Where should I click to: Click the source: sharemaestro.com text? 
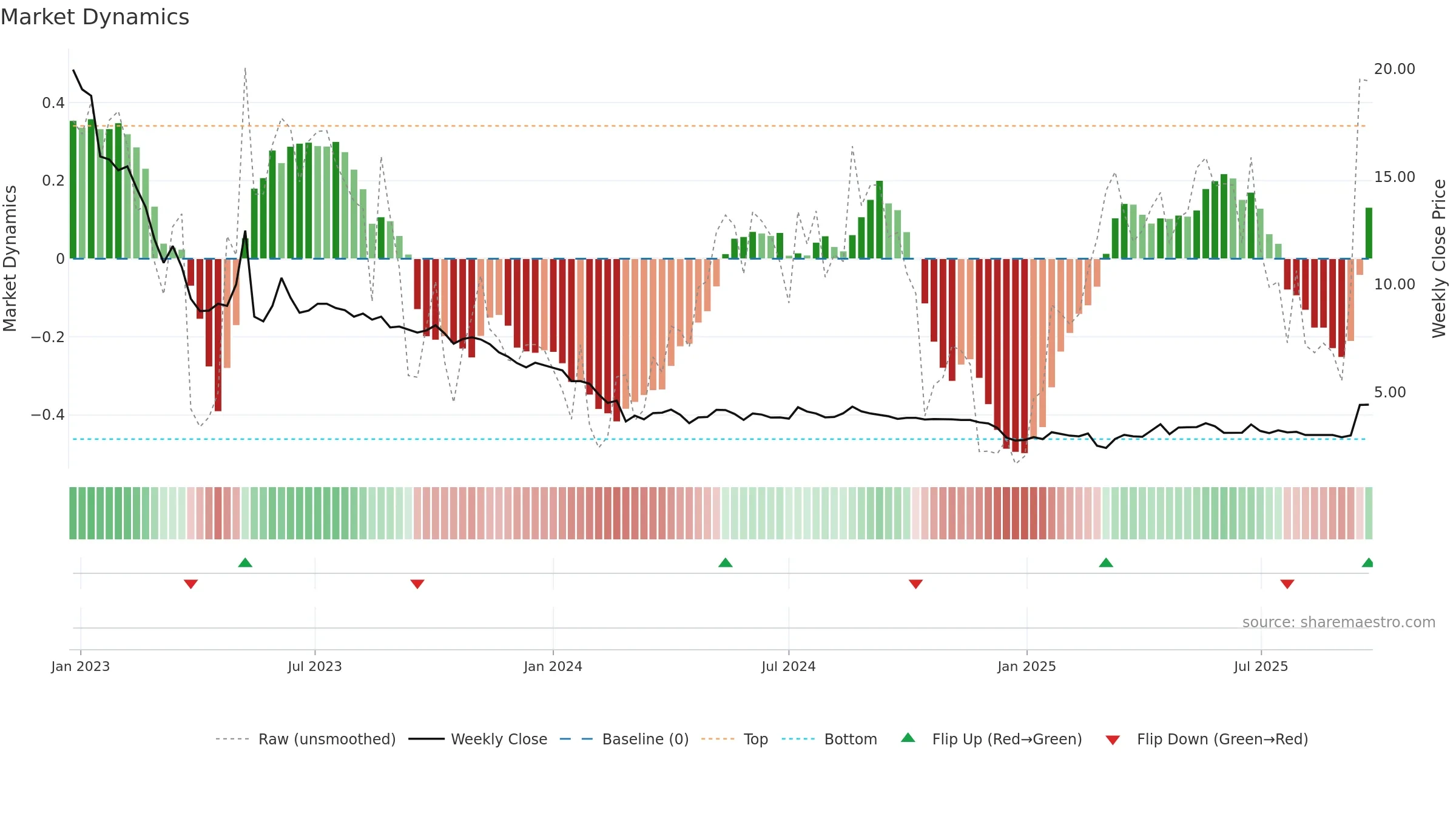1339,622
